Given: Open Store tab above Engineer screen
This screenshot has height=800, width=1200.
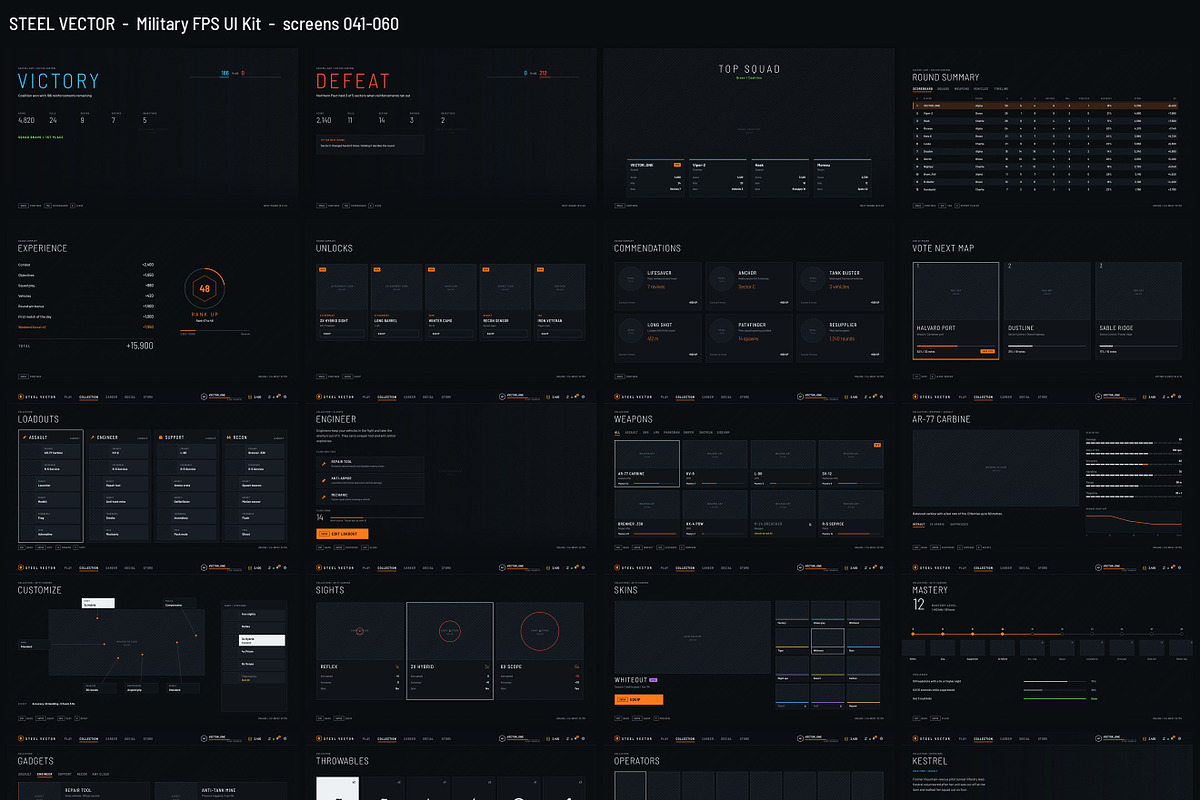Looking at the screenshot, I should 446,397.
